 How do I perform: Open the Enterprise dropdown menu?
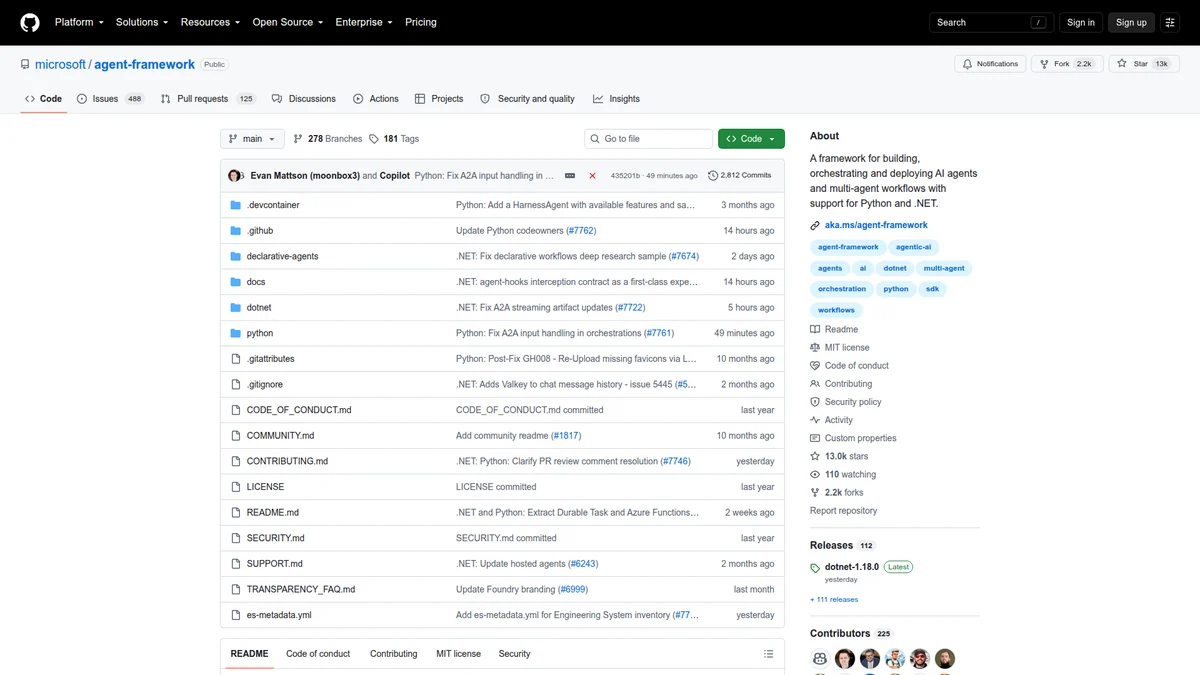tap(364, 22)
